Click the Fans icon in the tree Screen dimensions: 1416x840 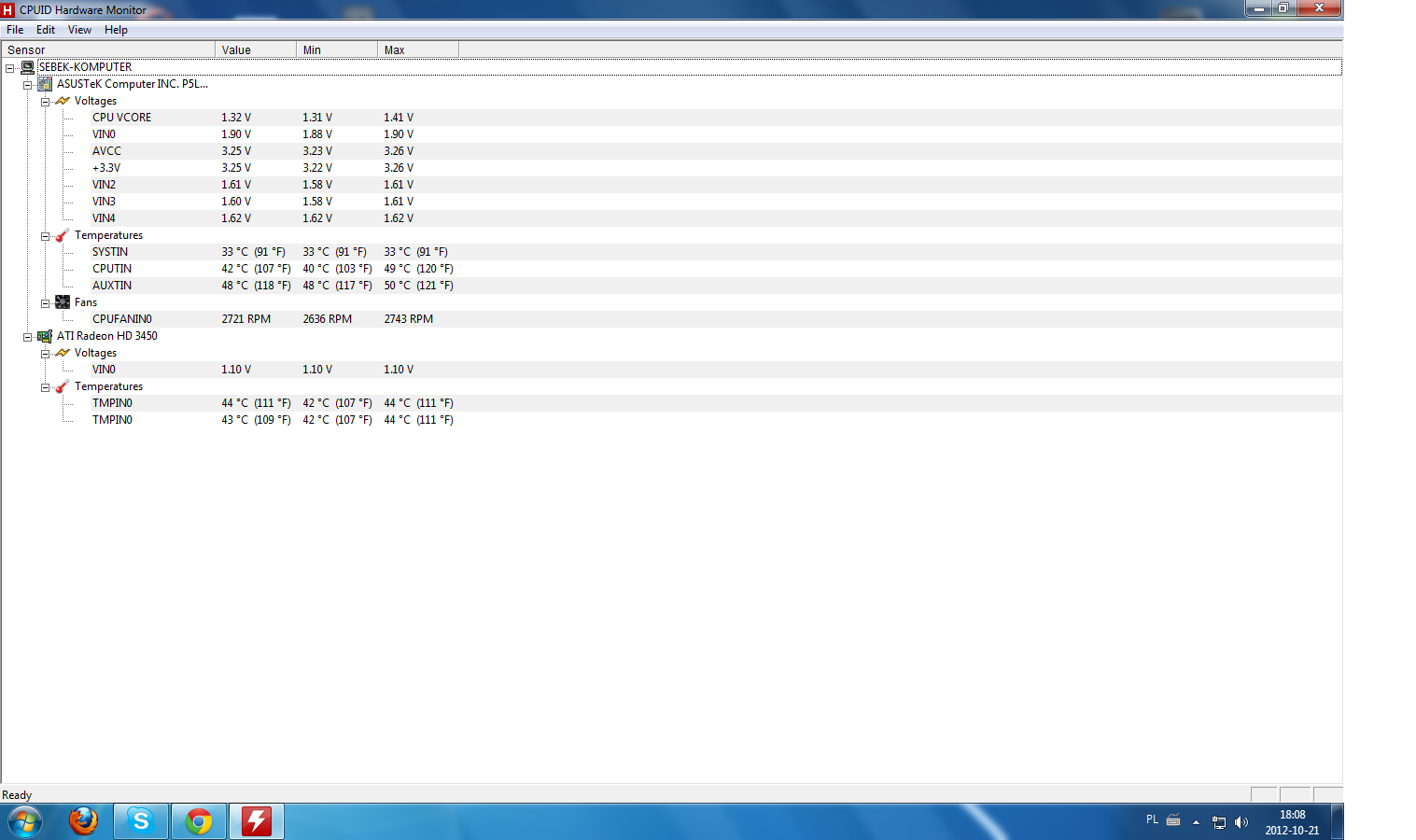point(63,302)
